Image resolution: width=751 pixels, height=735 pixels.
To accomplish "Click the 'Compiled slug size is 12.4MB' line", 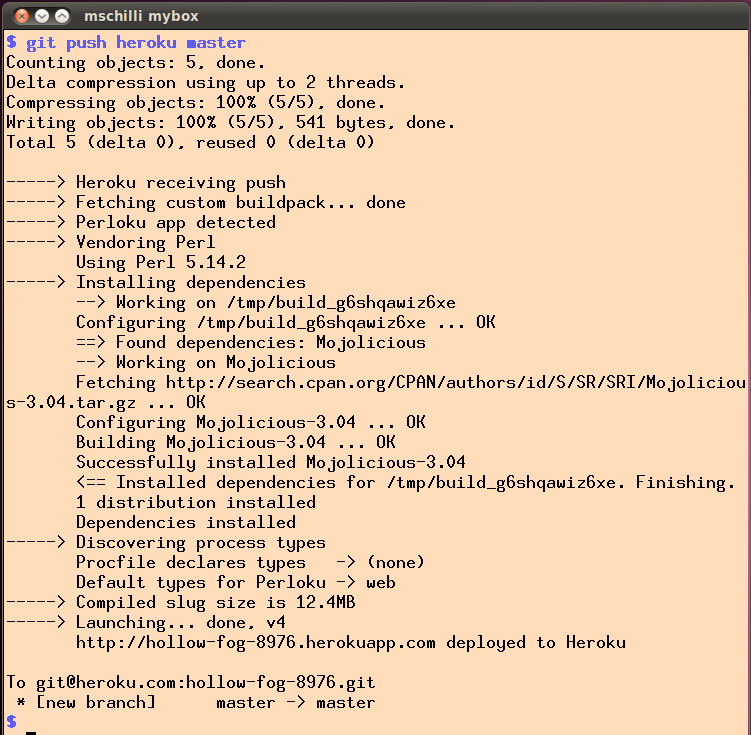I will click(181, 602).
